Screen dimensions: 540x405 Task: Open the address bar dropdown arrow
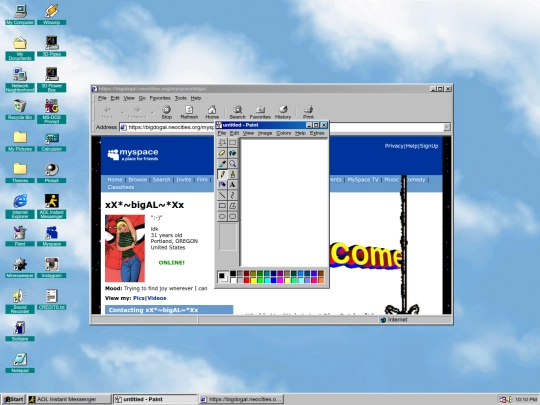coord(447,127)
